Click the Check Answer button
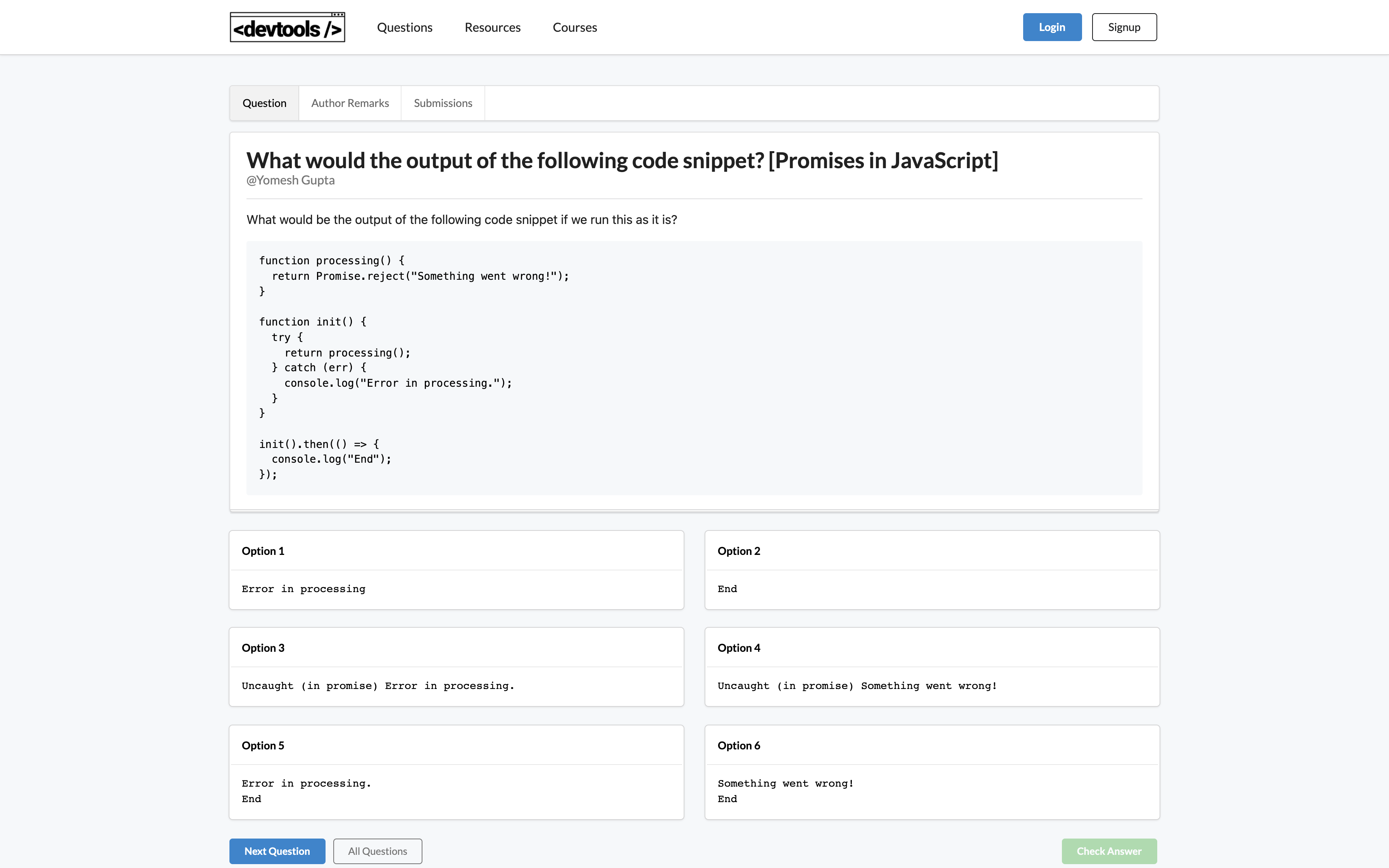Viewport: 1389px width, 868px height. click(x=1108, y=851)
